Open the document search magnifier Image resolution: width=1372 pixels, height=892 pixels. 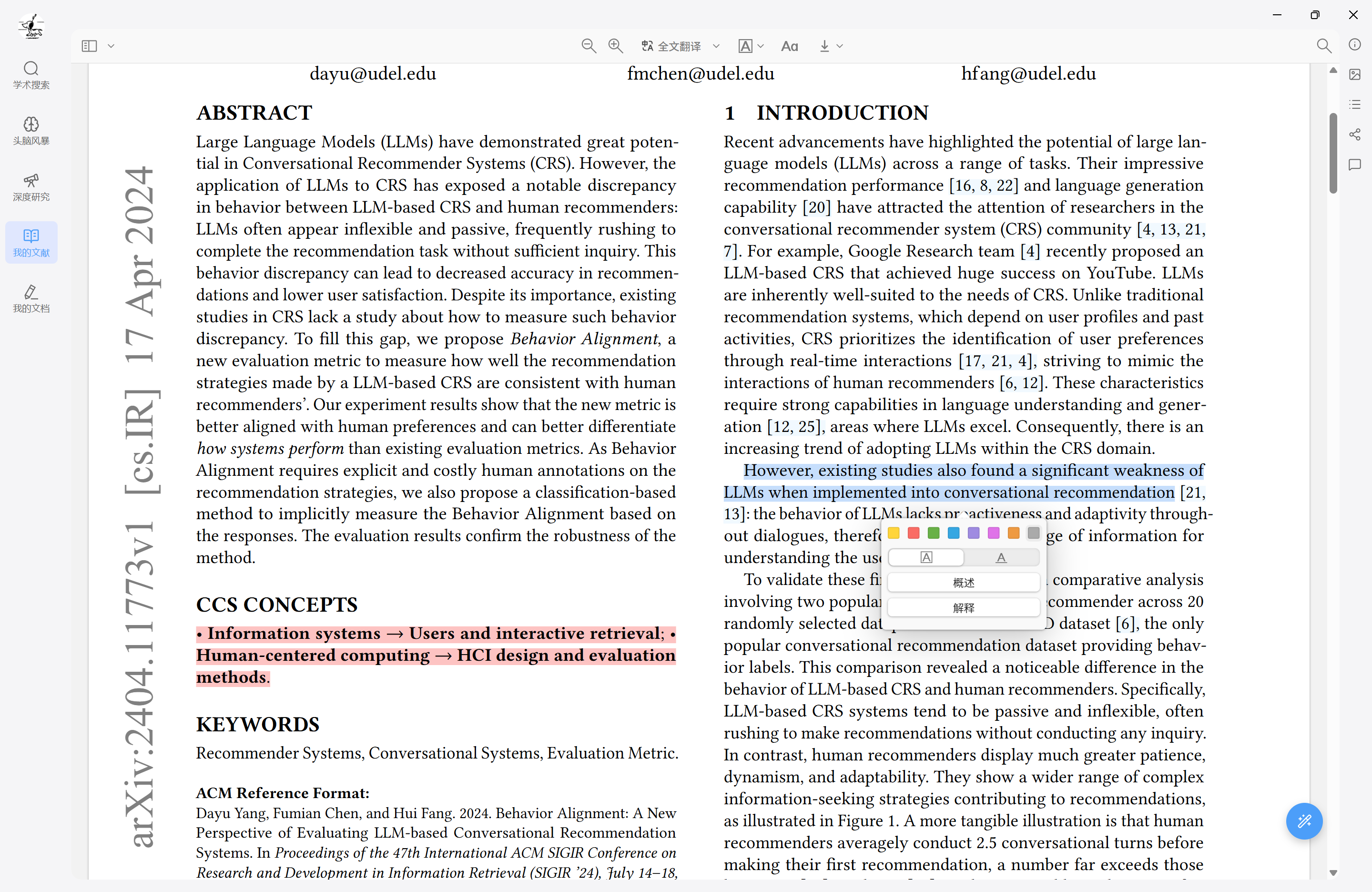pos(1323,46)
